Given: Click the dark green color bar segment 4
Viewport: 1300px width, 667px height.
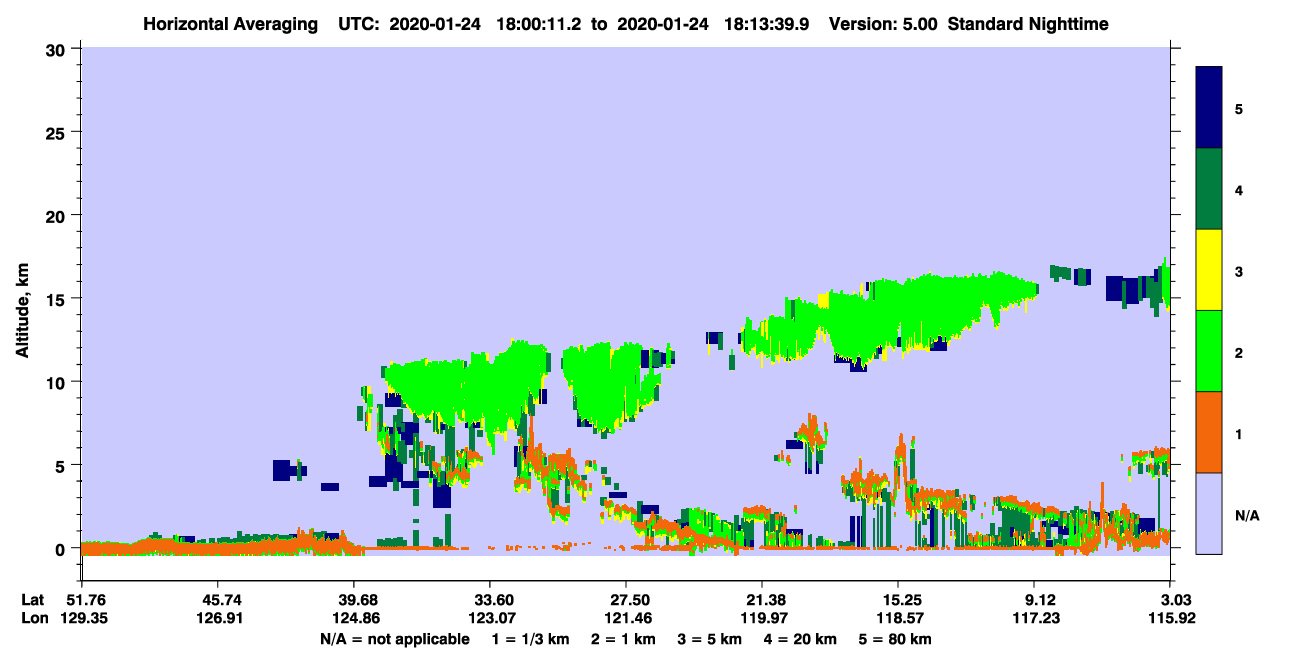Looking at the screenshot, I should [1209, 189].
